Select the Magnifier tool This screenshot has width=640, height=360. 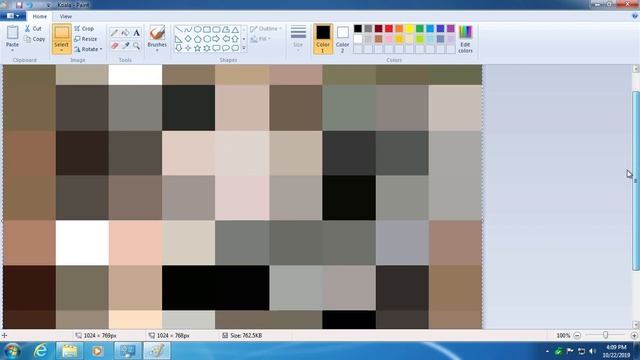point(136,46)
